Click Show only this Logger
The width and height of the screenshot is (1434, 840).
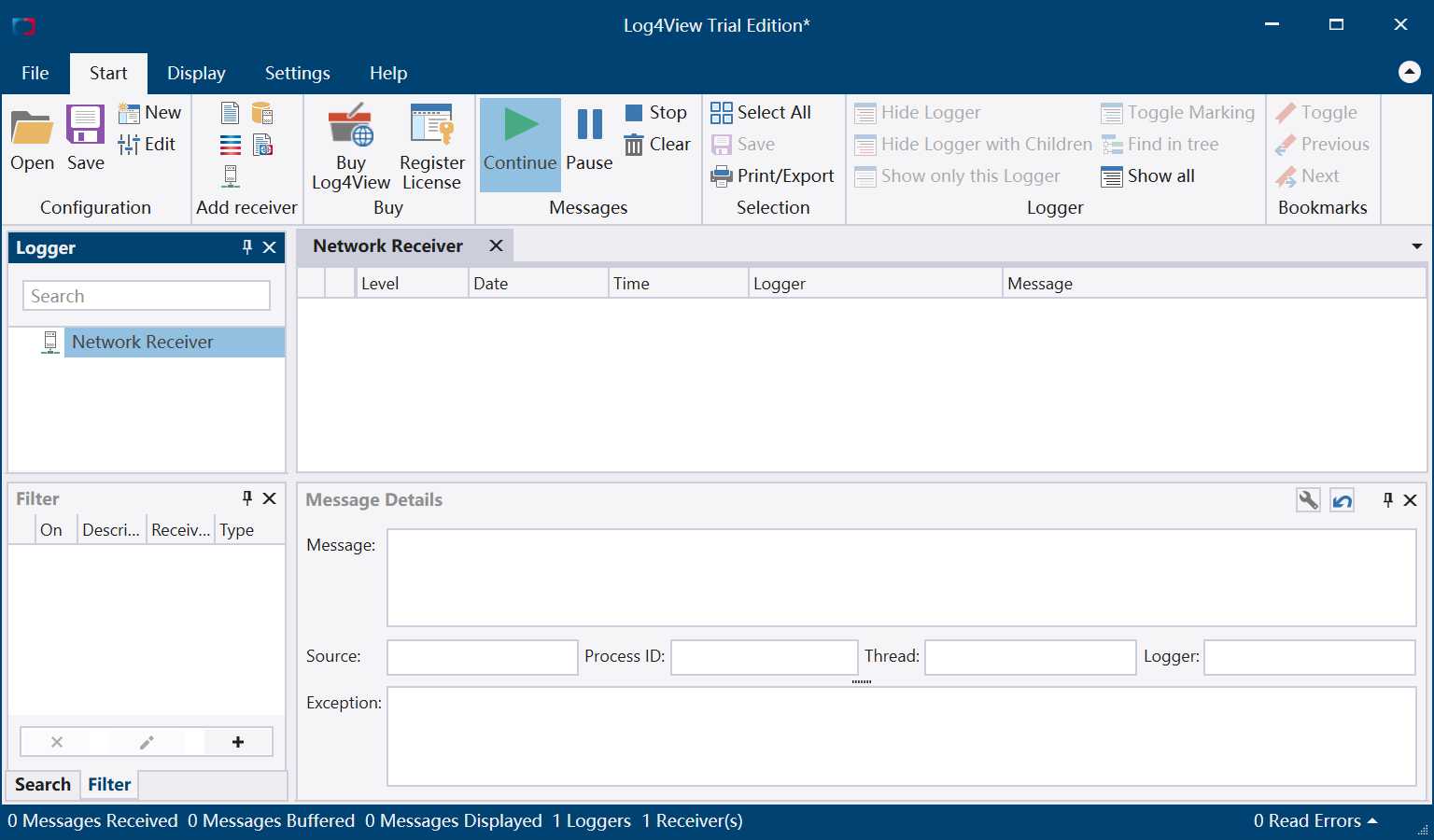click(957, 176)
